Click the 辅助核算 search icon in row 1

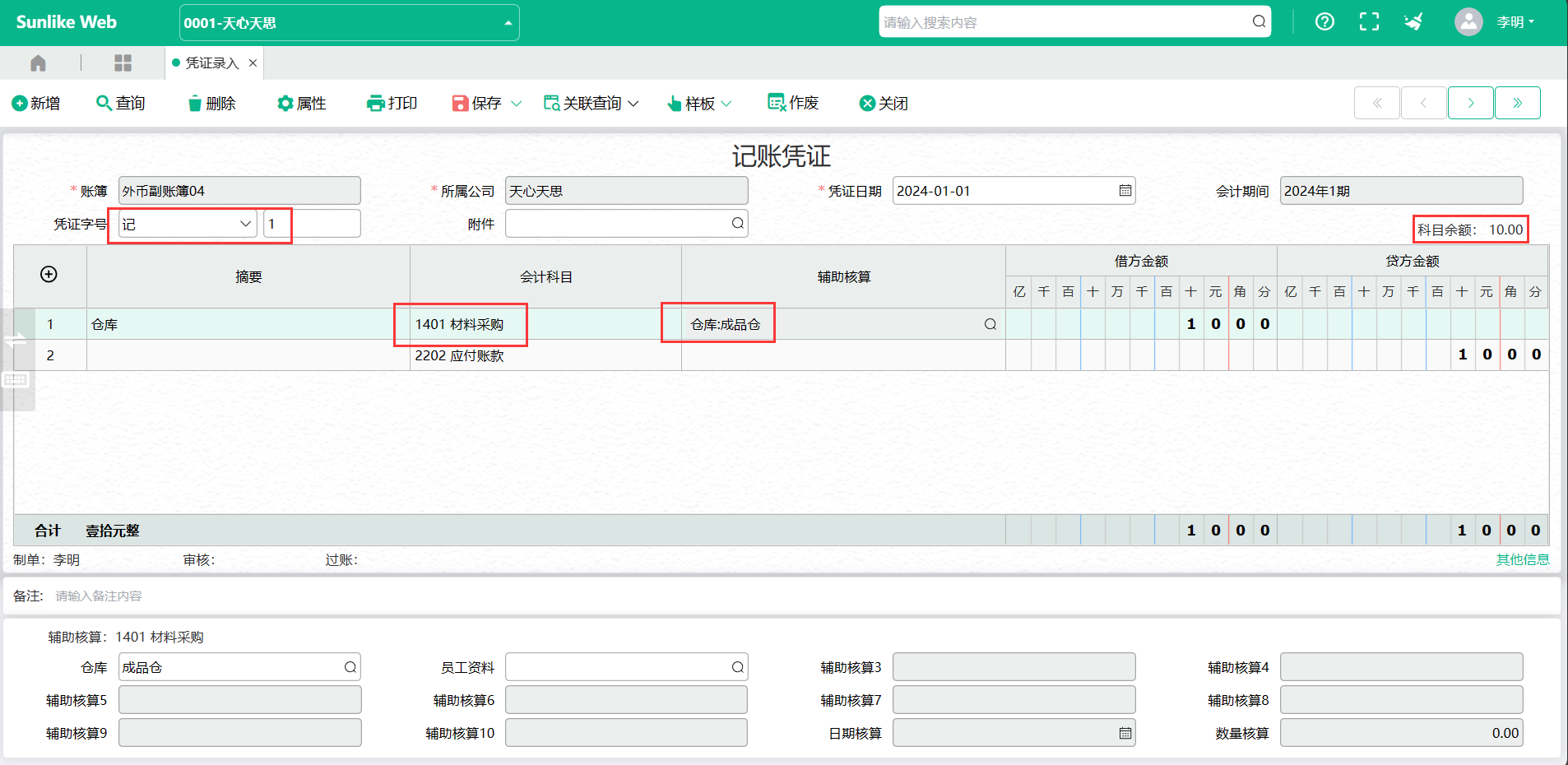point(990,324)
